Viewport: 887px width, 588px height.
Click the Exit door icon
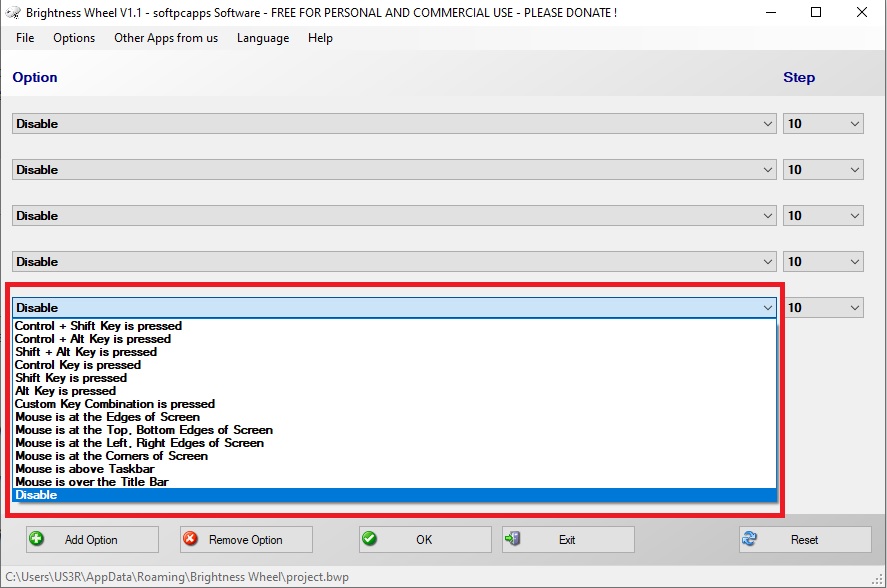[513, 539]
